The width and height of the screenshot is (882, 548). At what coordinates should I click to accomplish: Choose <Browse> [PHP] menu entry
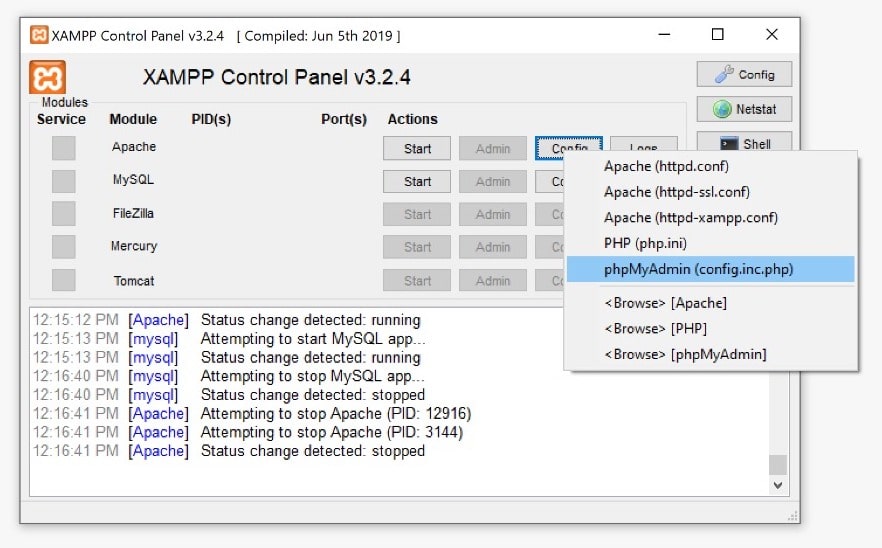pyautogui.click(x=710, y=329)
